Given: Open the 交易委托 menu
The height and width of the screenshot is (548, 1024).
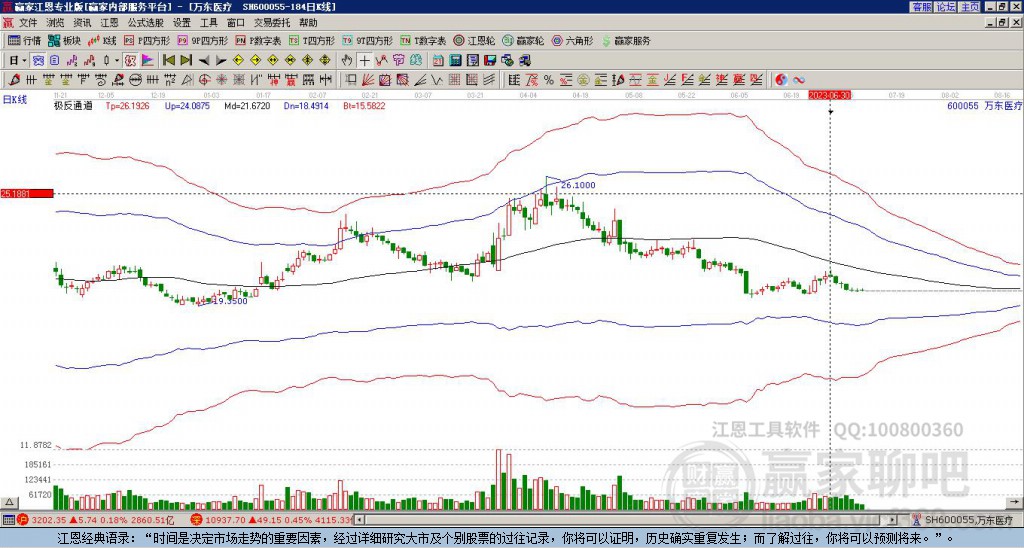Looking at the screenshot, I should click(x=272, y=23).
